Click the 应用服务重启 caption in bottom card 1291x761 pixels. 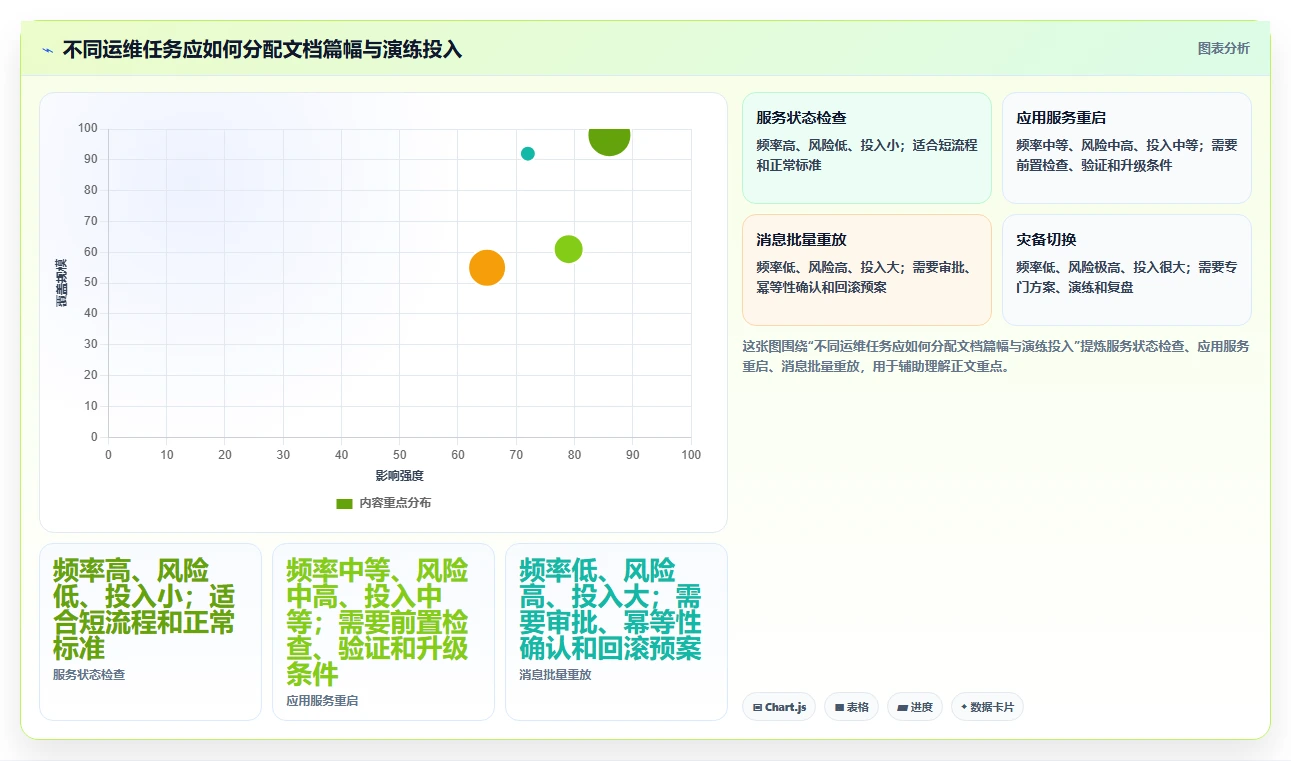coord(322,701)
